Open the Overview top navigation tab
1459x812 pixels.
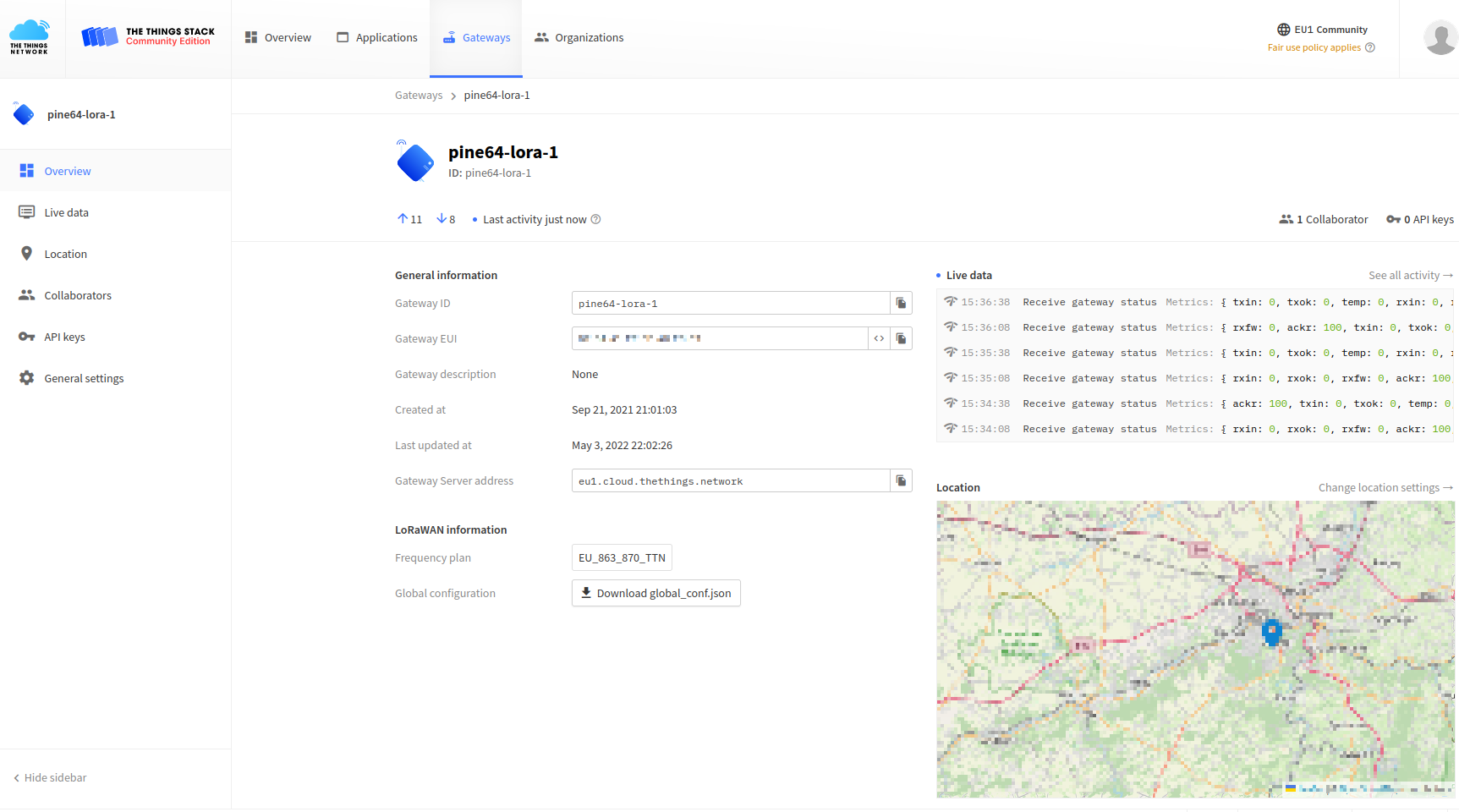point(278,37)
